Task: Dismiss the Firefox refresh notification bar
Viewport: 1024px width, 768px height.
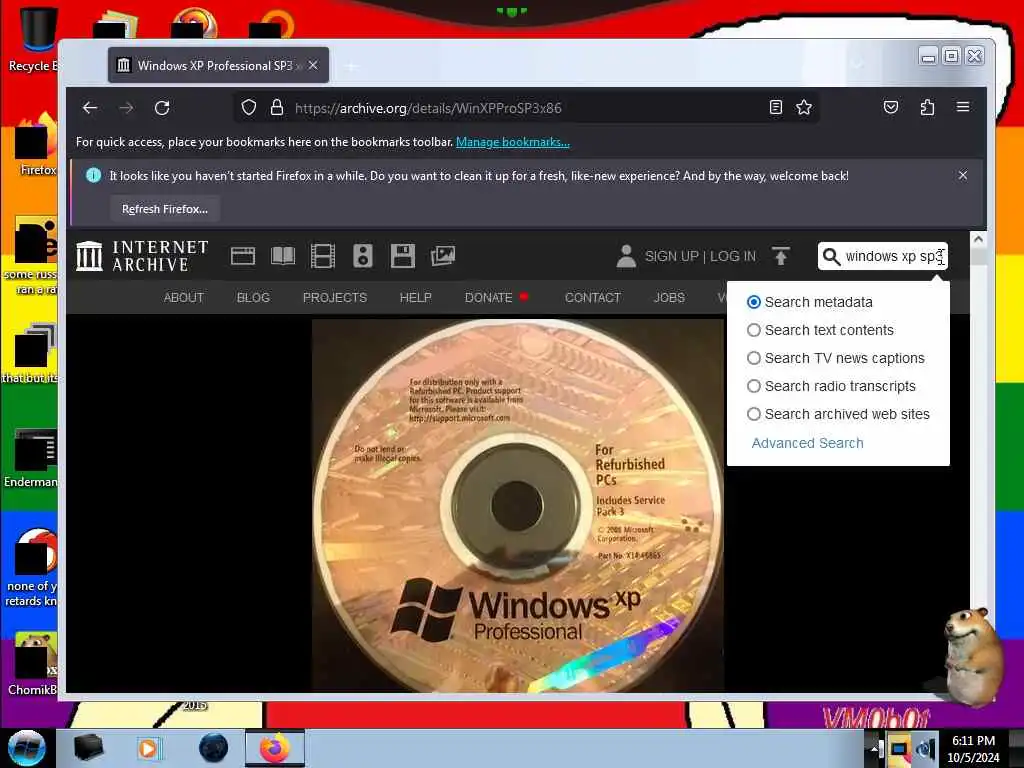Action: (963, 175)
